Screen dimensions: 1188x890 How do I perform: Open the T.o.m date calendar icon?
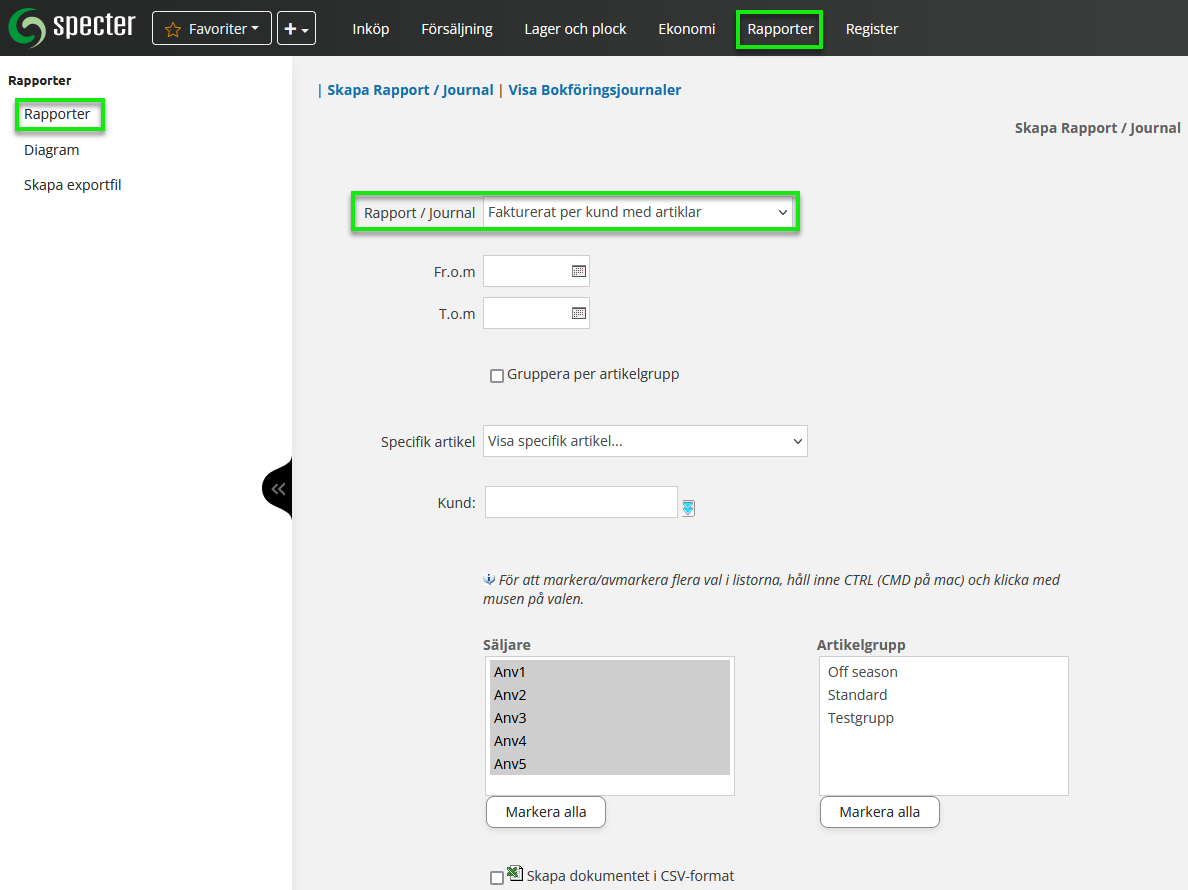[578, 313]
